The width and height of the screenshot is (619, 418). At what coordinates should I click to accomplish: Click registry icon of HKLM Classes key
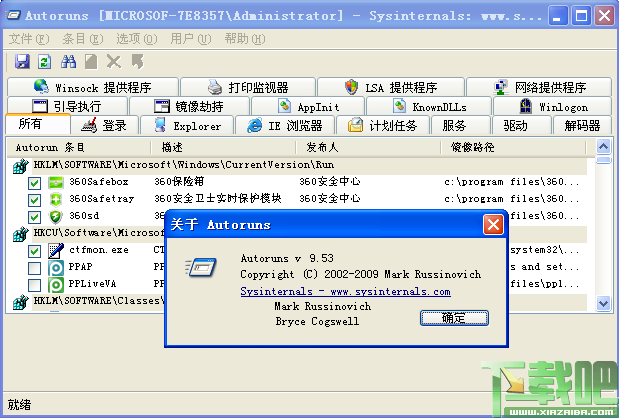point(21,302)
